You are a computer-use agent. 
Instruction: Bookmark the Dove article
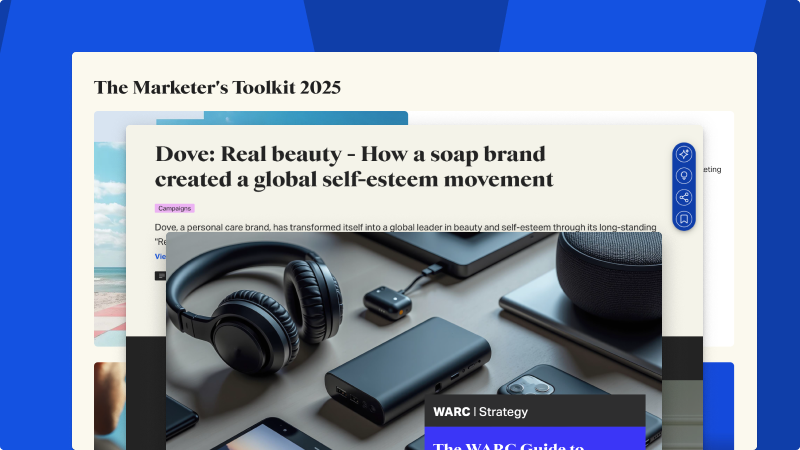(684, 219)
